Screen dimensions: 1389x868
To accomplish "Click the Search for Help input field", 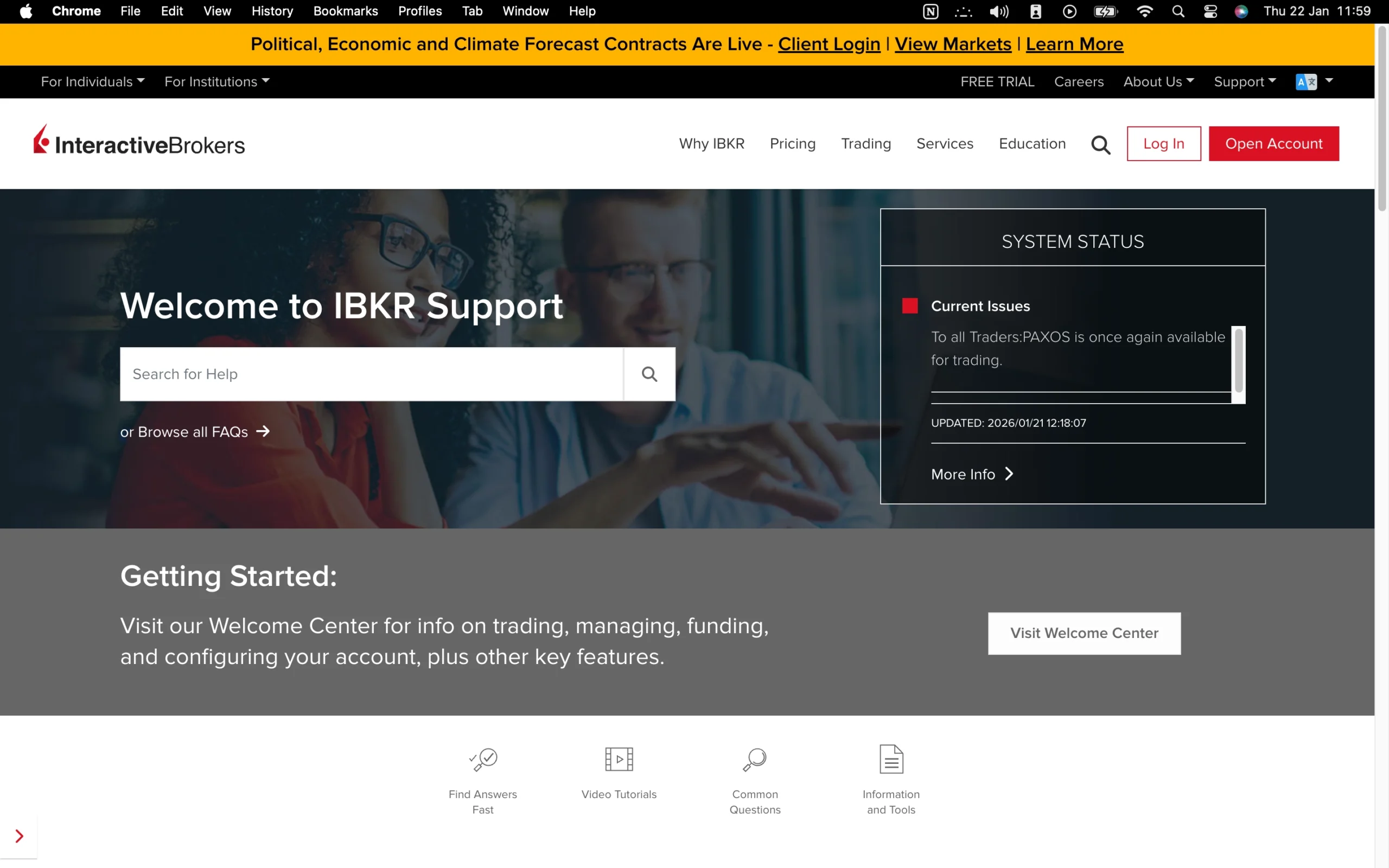I will coord(371,374).
